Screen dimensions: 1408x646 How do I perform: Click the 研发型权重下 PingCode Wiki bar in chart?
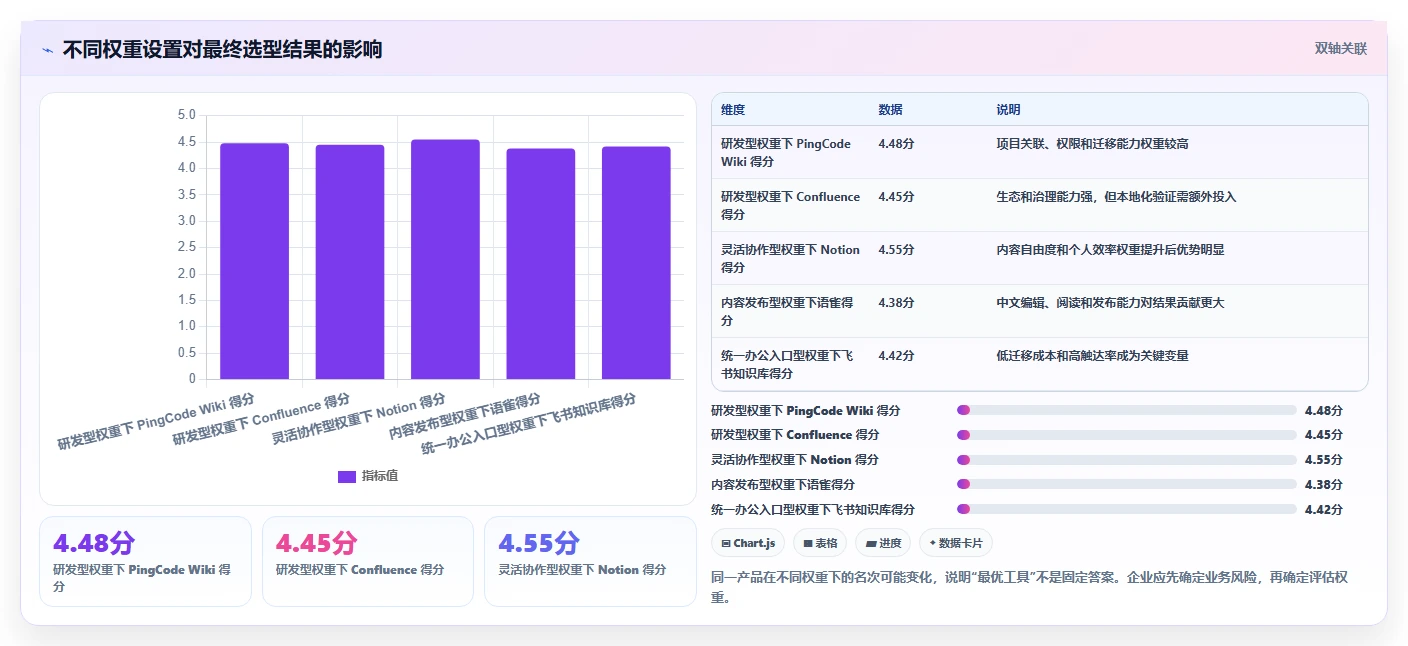pyautogui.click(x=254, y=261)
